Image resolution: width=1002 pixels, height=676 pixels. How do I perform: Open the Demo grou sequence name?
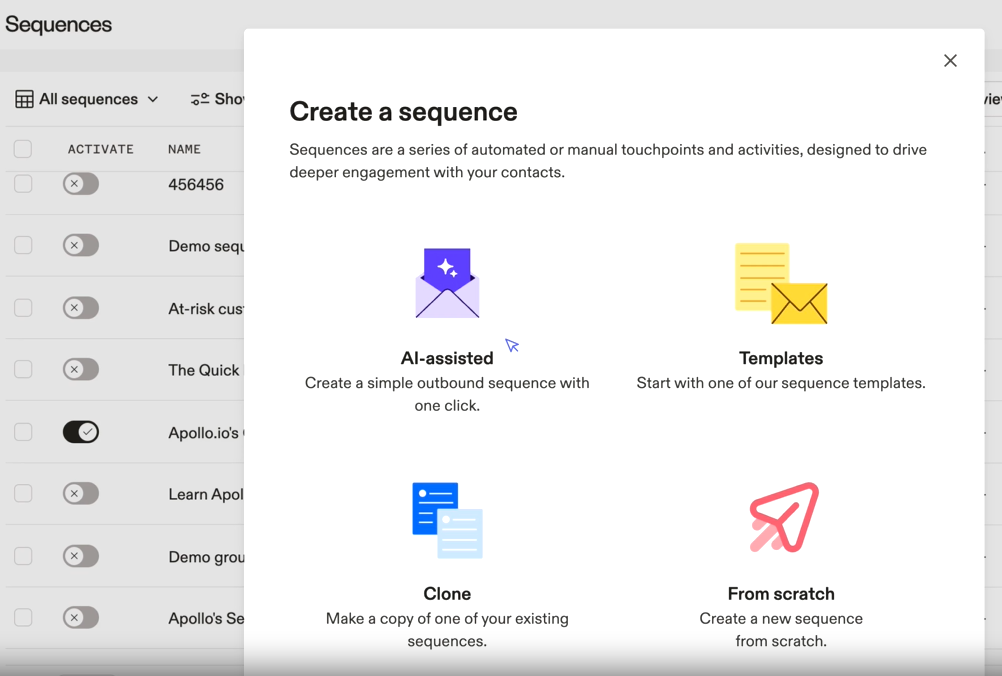206,557
